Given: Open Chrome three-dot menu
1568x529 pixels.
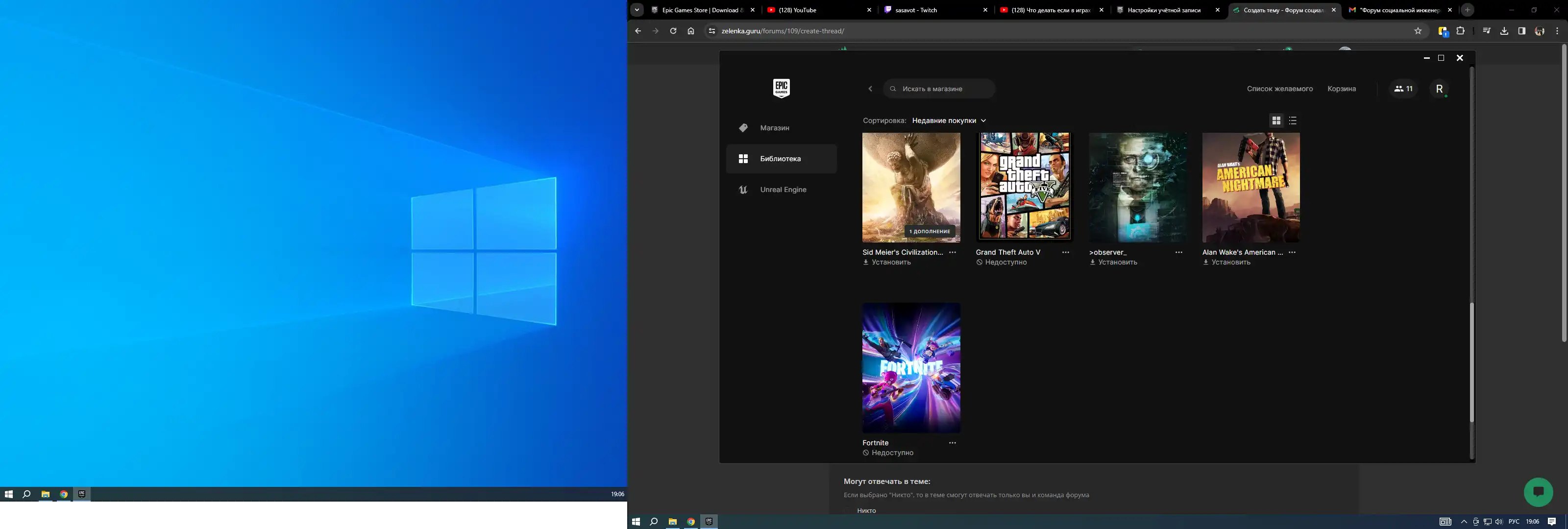Looking at the screenshot, I should click(x=1557, y=31).
